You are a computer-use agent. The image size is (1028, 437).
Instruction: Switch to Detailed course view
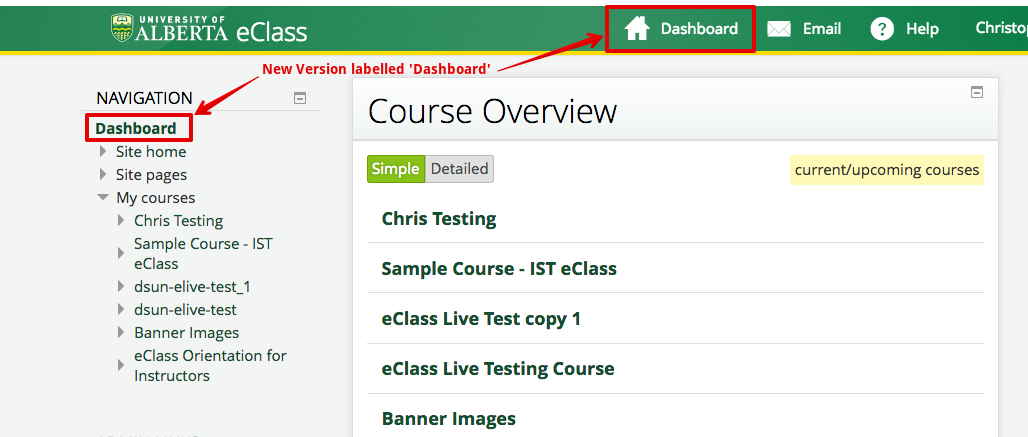tap(459, 169)
